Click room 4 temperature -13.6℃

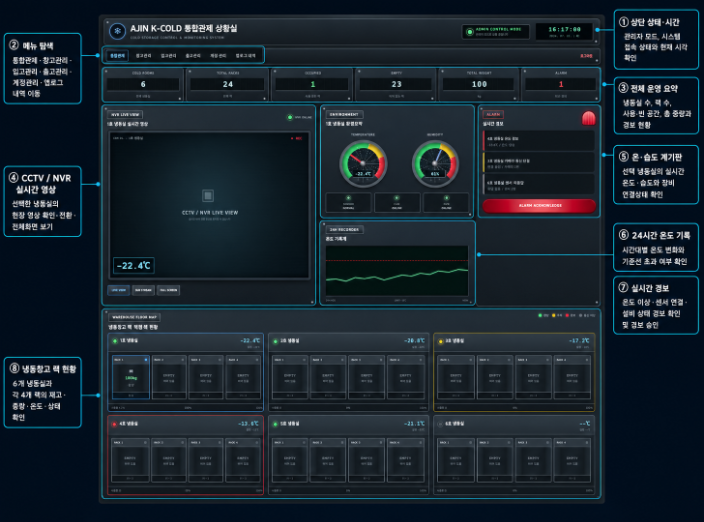(248, 423)
